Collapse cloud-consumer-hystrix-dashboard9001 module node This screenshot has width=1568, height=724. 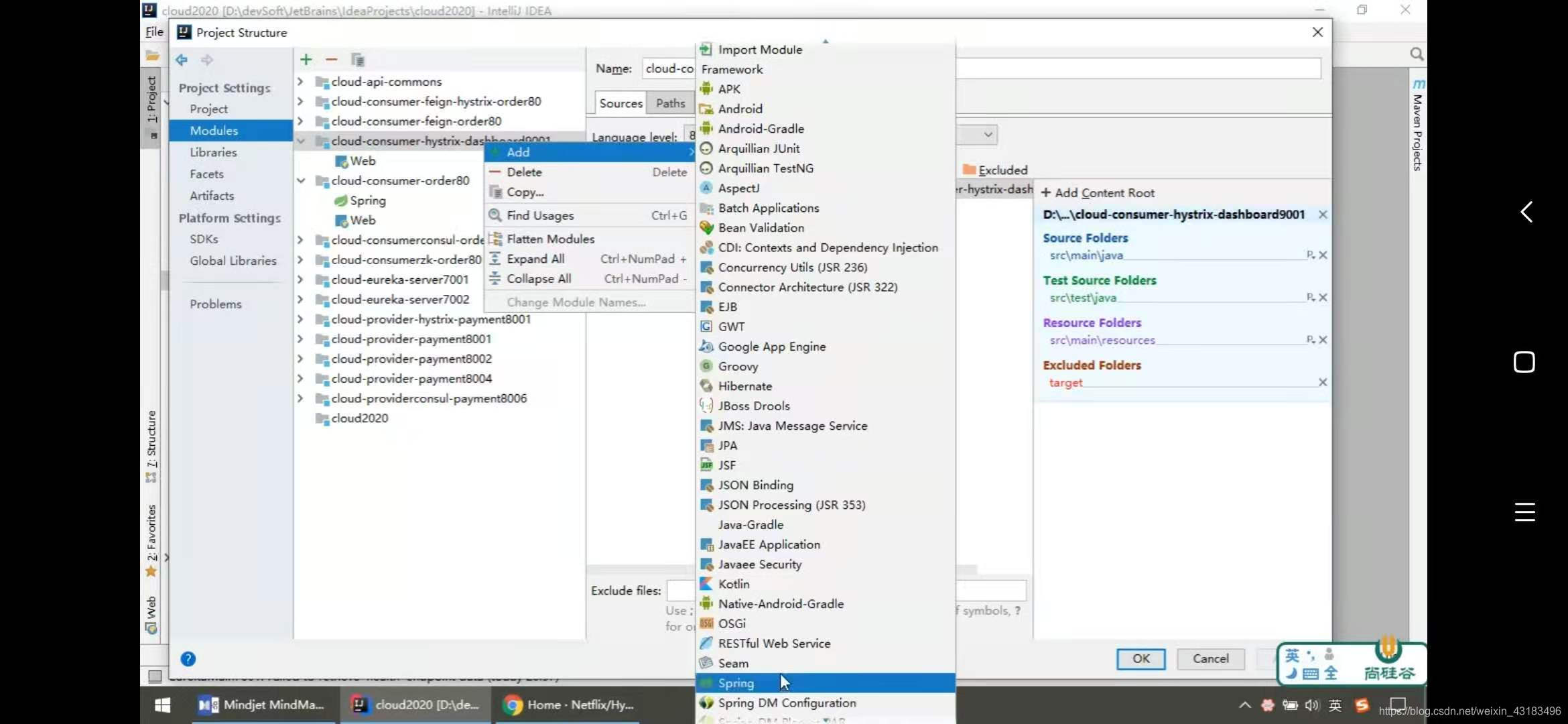click(x=300, y=141)
